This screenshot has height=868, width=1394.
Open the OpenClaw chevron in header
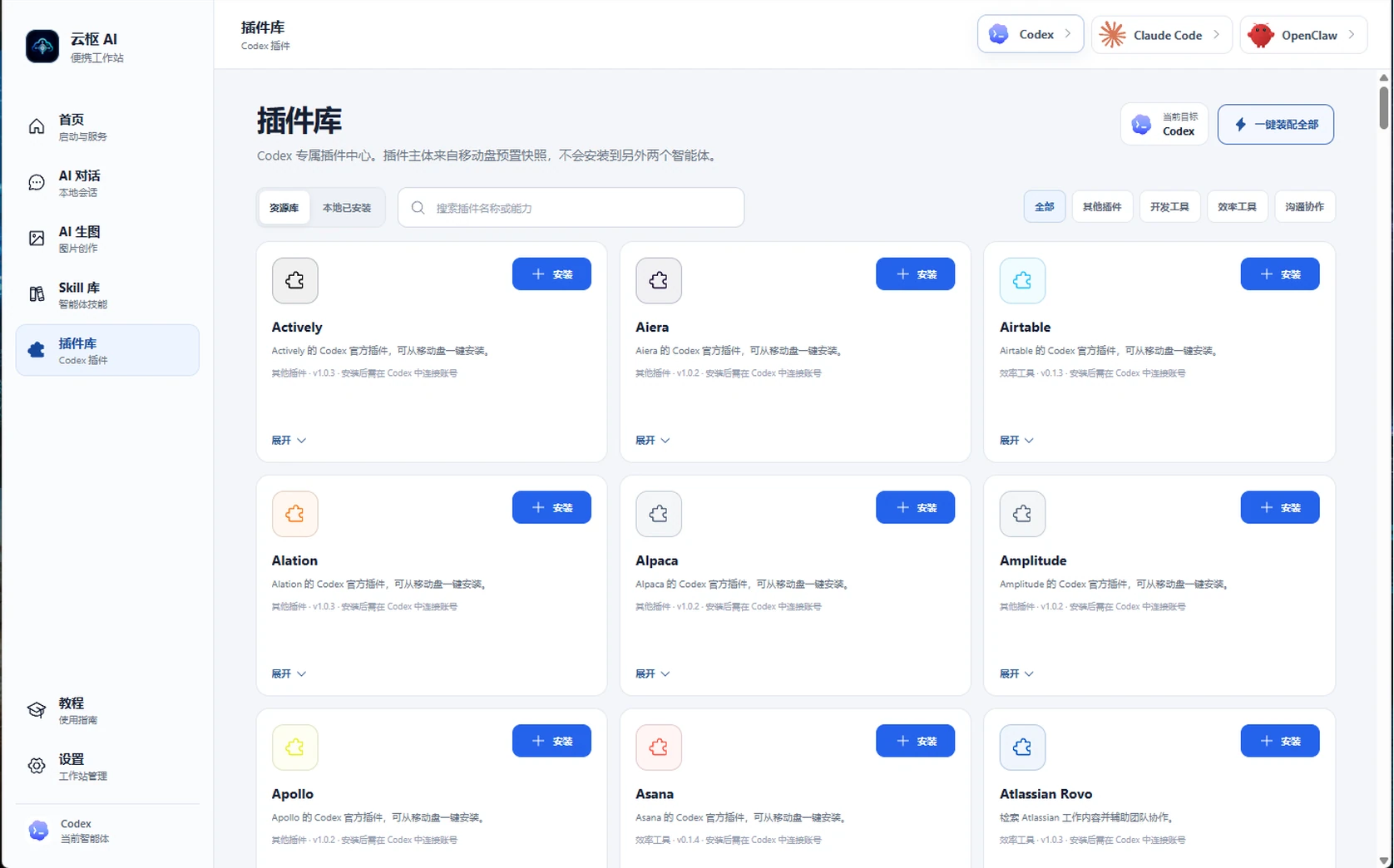tap(1352, 35)
